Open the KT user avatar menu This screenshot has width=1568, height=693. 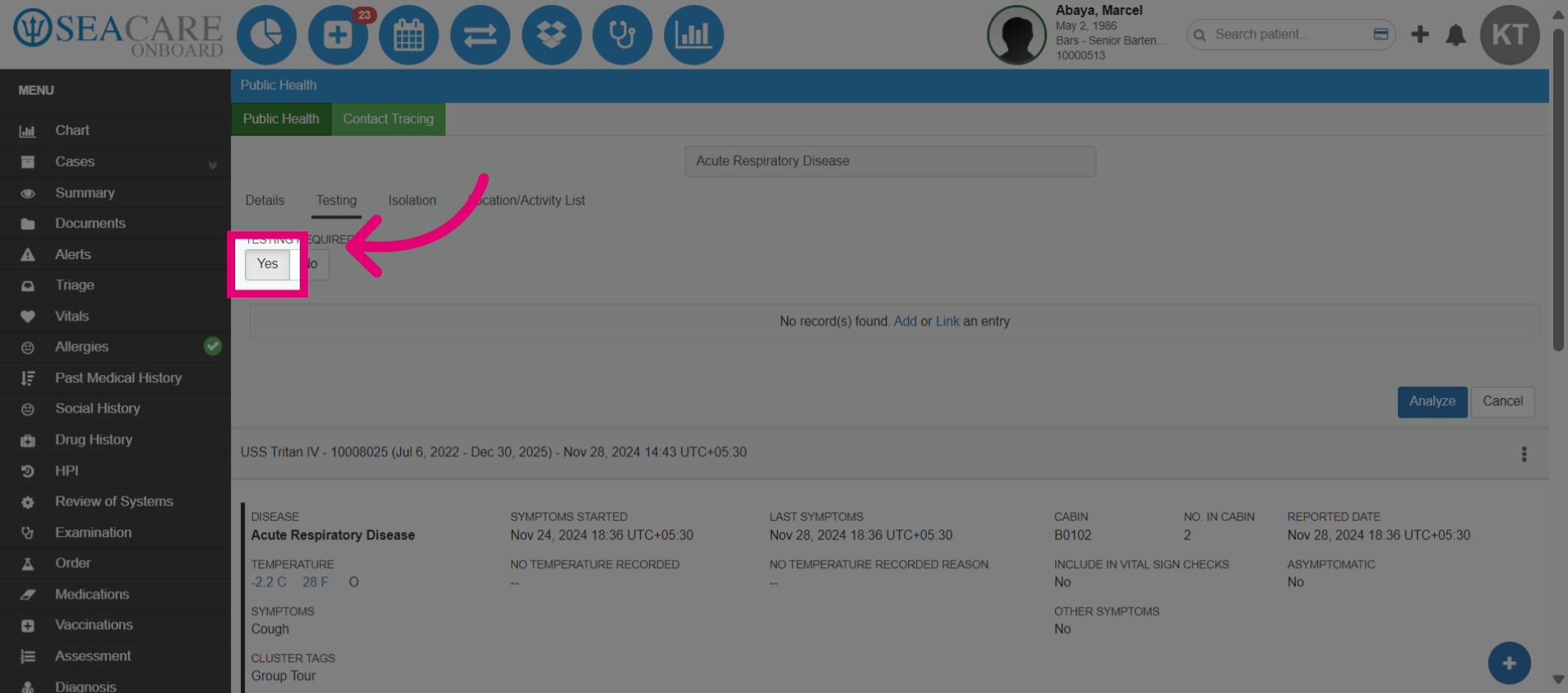1510,35
